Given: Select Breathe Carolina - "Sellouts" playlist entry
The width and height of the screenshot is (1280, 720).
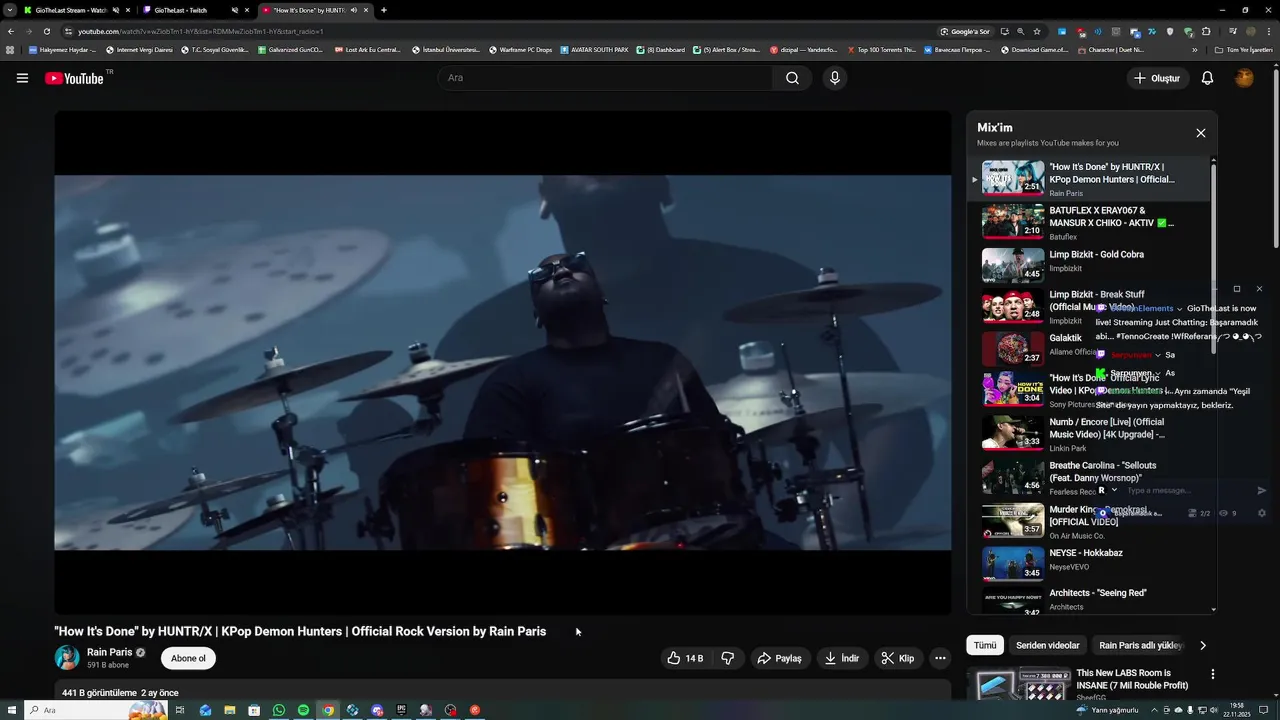Looking at the screenshot, I should (1090, 476).
